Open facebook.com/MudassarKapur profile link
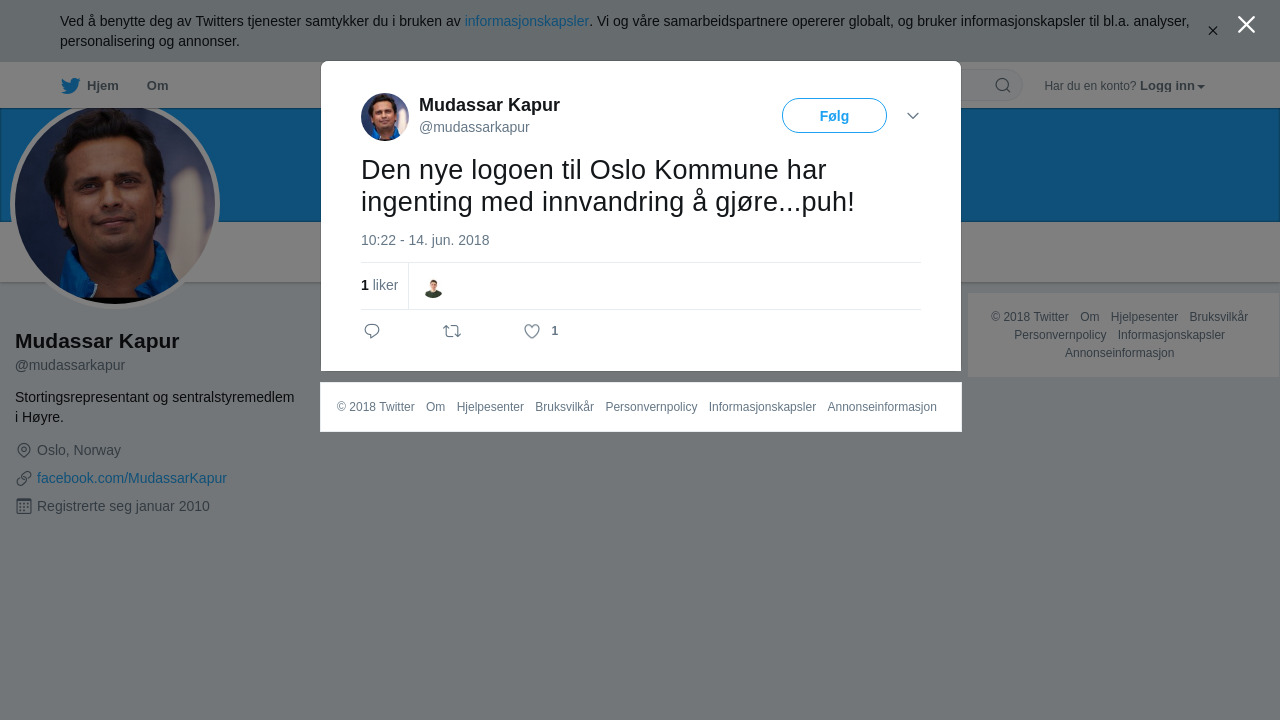The image size is (1280, 720). [x=132, y=478]
